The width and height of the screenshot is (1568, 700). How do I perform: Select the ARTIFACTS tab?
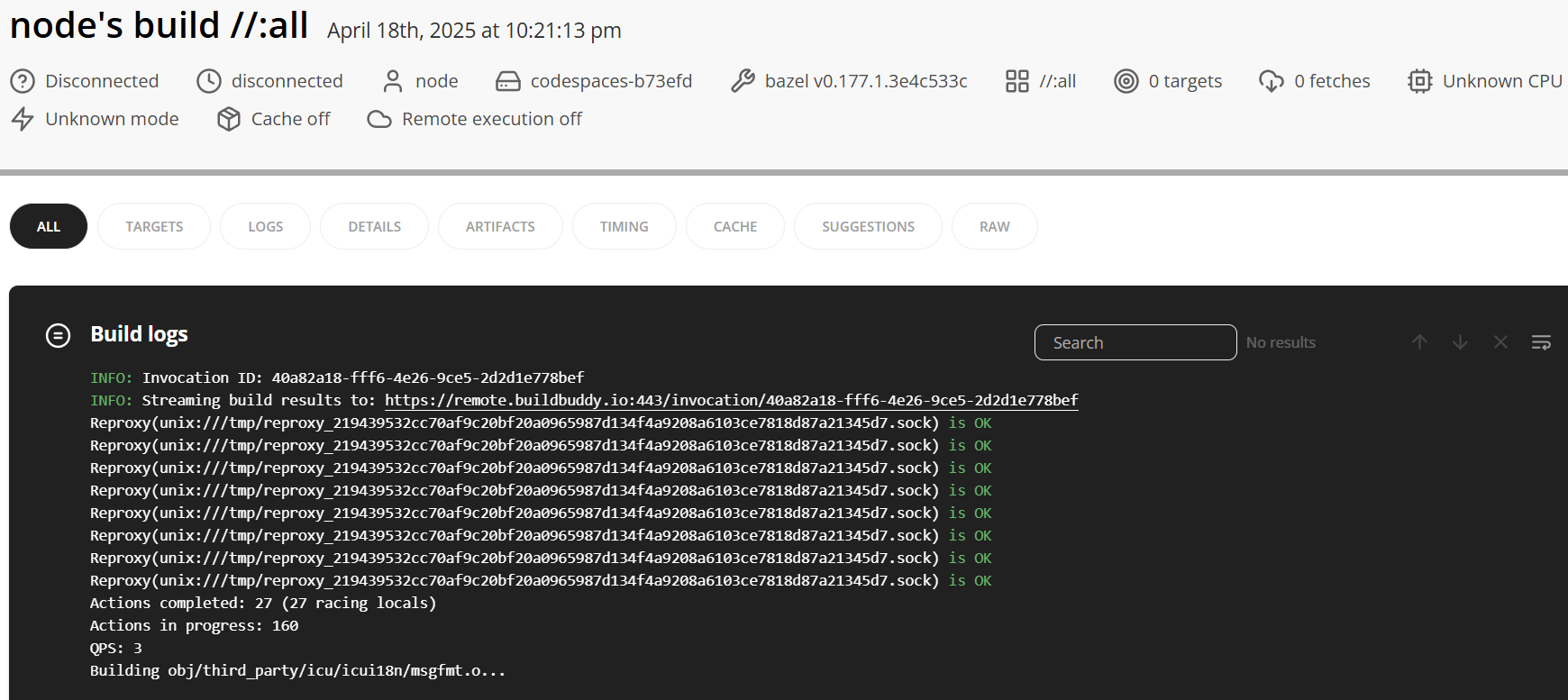click(500, 226)
